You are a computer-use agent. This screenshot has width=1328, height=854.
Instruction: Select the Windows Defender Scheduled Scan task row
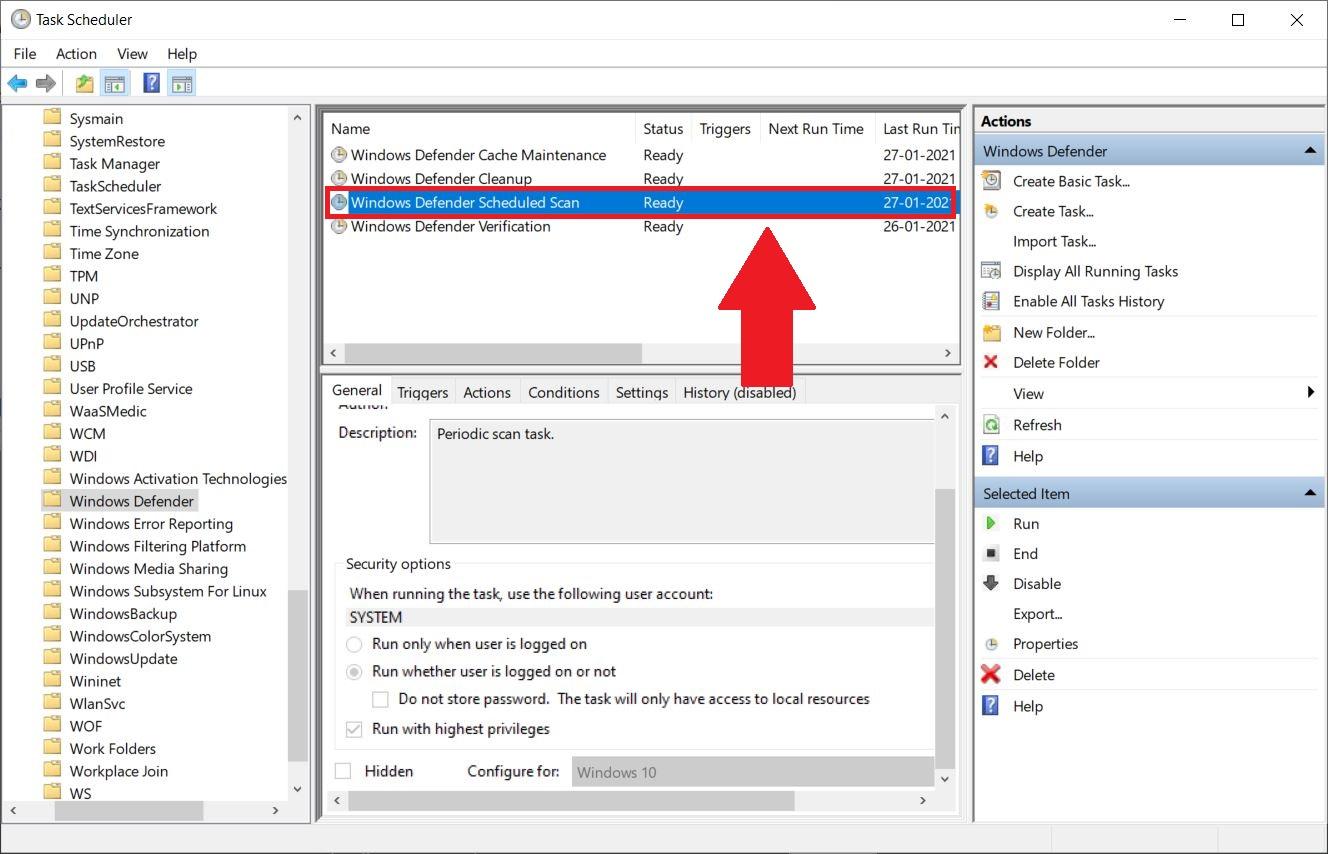(x=640, y=202)
